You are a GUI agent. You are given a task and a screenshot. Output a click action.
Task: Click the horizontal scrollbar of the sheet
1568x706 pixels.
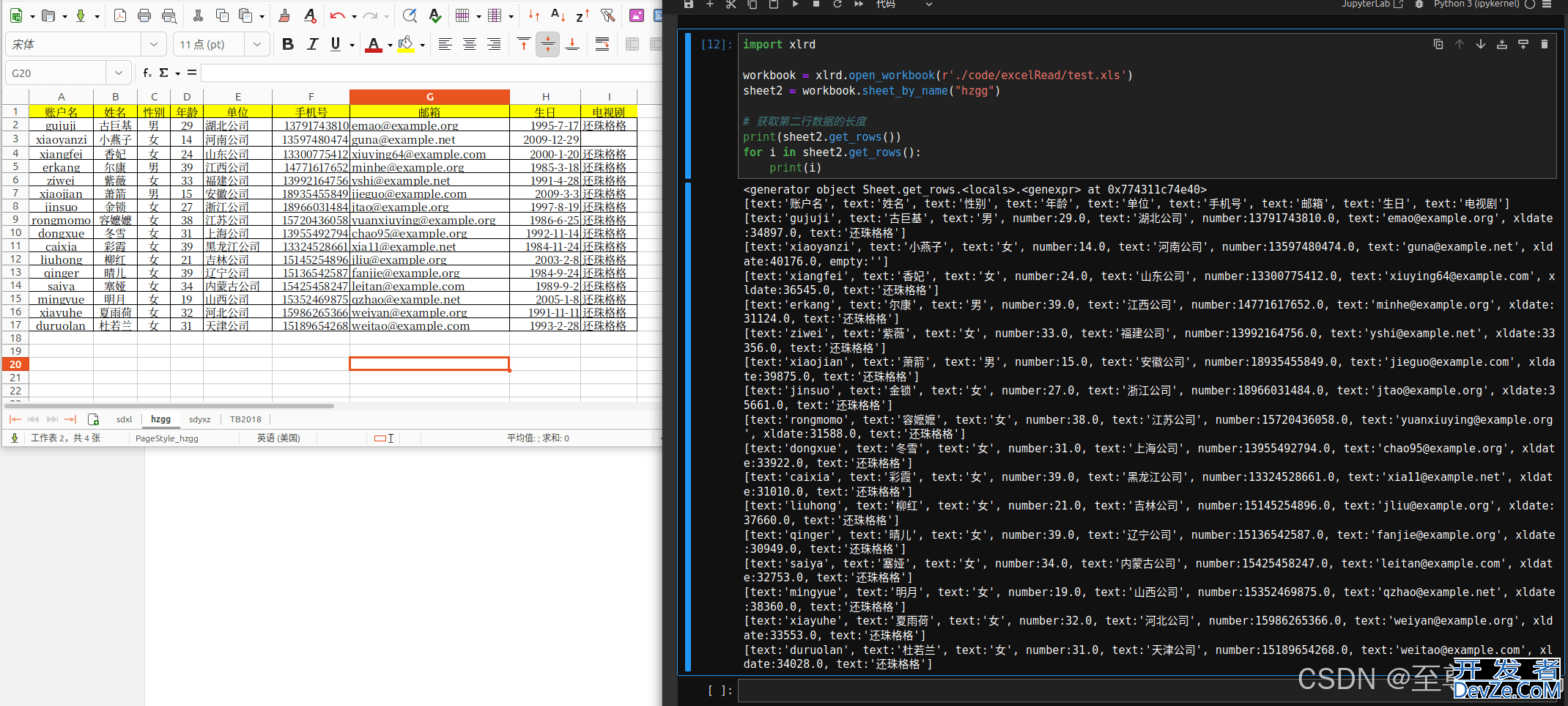click(x=170, y=405)
